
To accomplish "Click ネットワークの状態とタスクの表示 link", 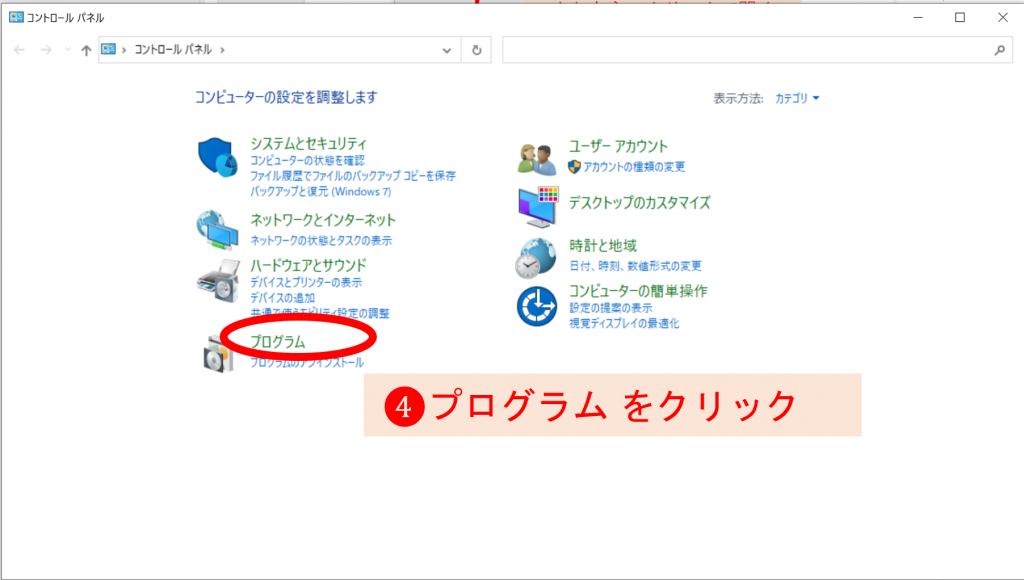I will 321,240.
